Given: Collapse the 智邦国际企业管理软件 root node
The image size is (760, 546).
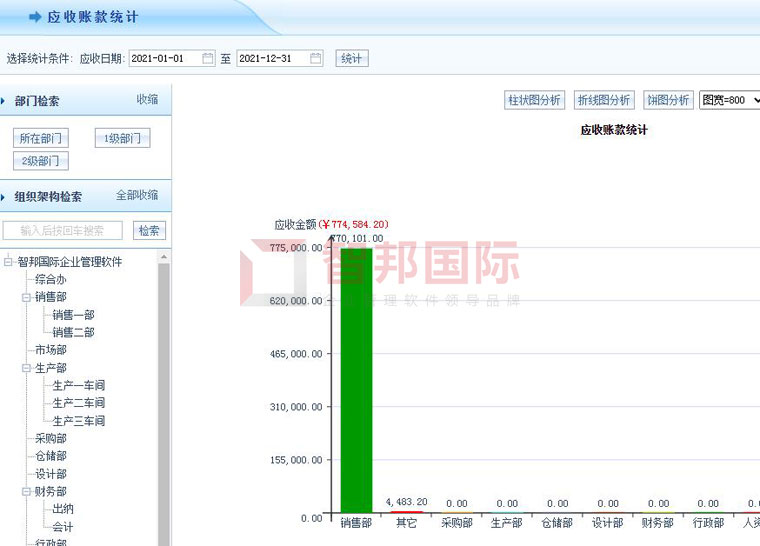Looking at the screenshot, I should click(x=8, y=262).
